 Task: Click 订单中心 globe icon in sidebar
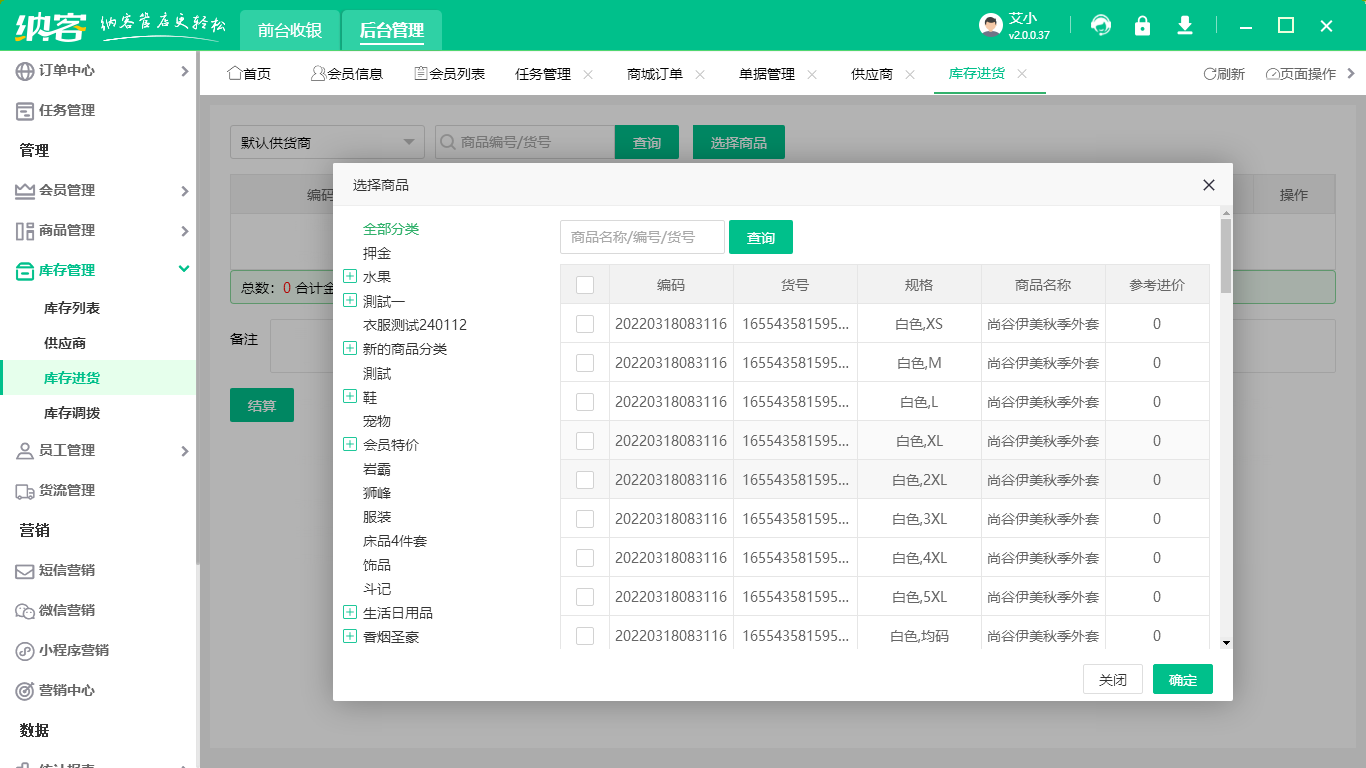pyautogui.click(x=25, y=70)
